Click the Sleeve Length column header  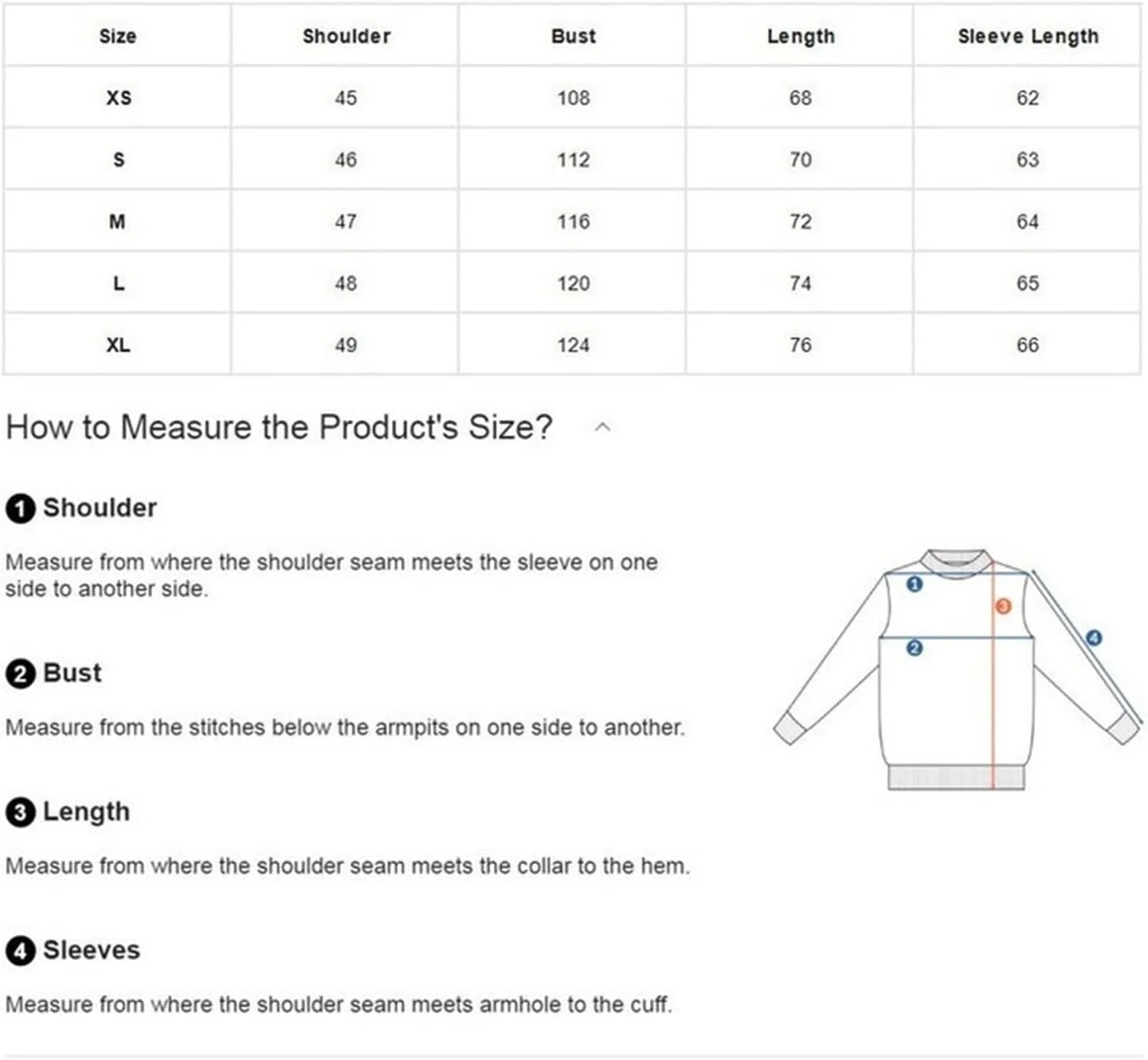tap(1028, 37)
